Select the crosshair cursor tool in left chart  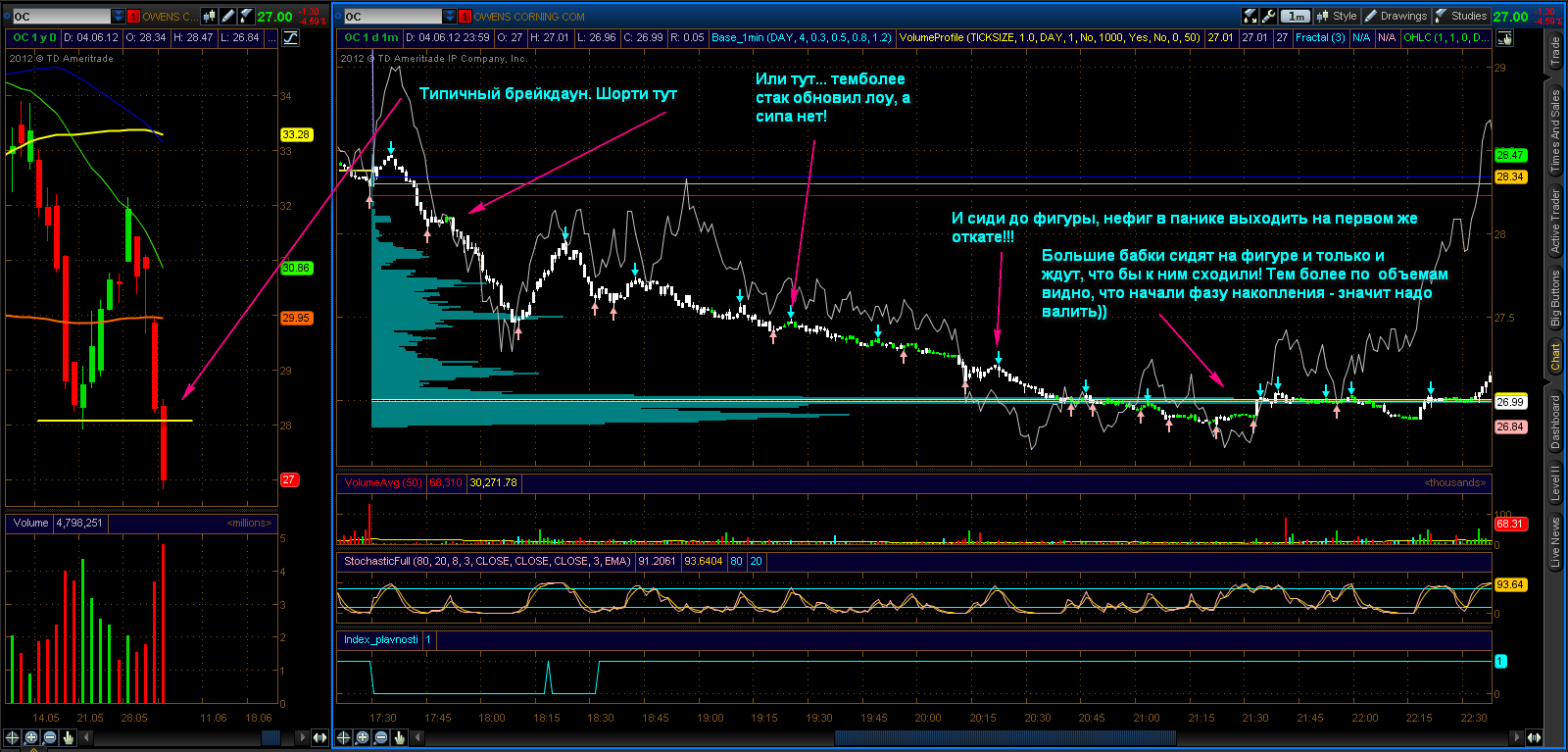coord(13,737)
